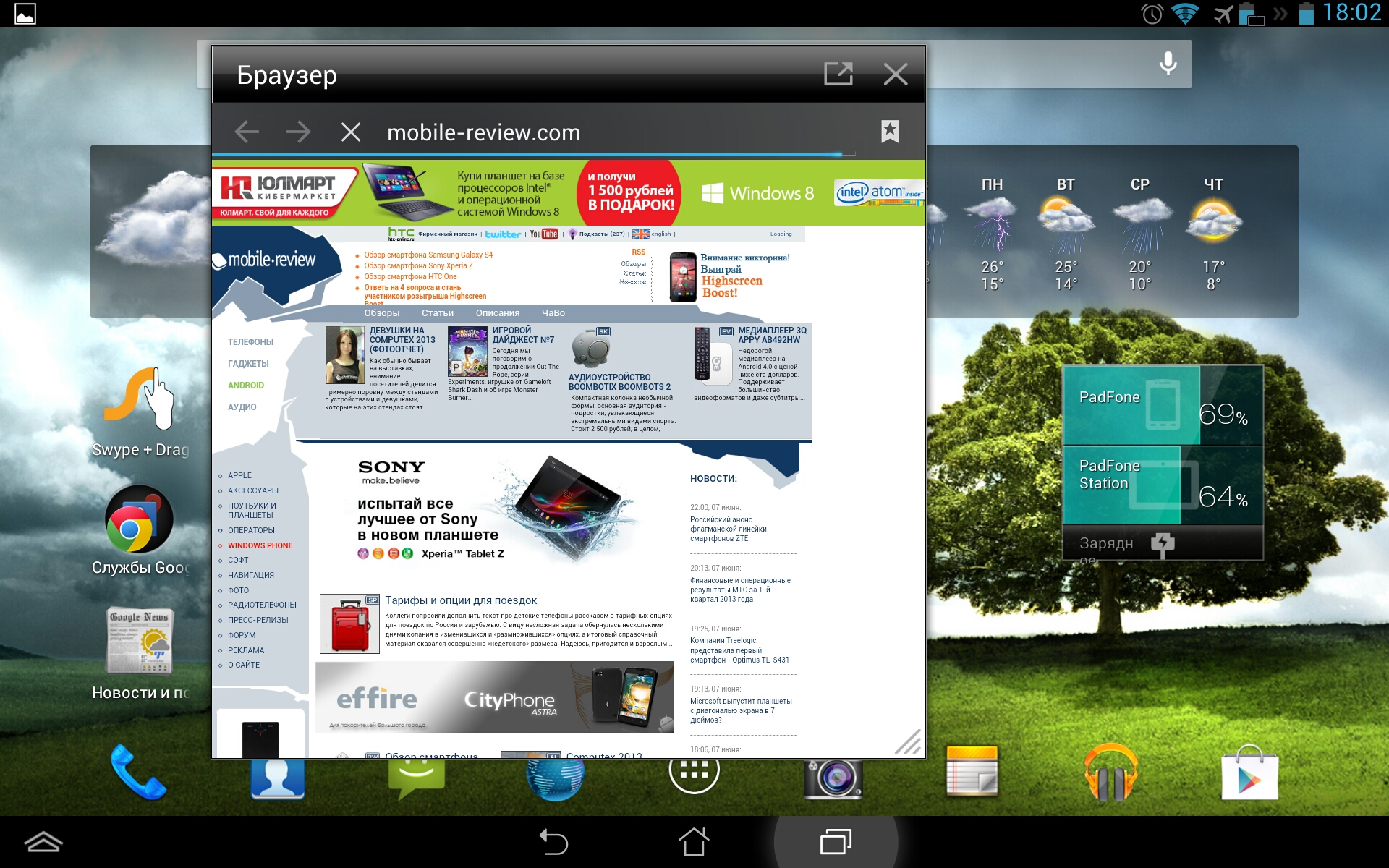Tap the voice search microphone
Image resolution: width=1389 pixels, height=868 pixels.
1168,64
